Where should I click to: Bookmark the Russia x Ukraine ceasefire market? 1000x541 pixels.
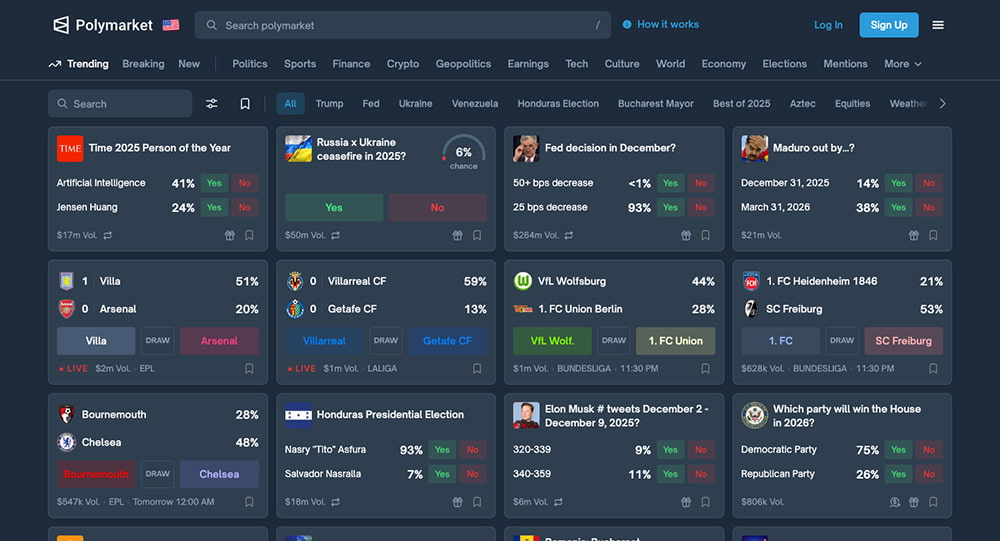[477, 235]
